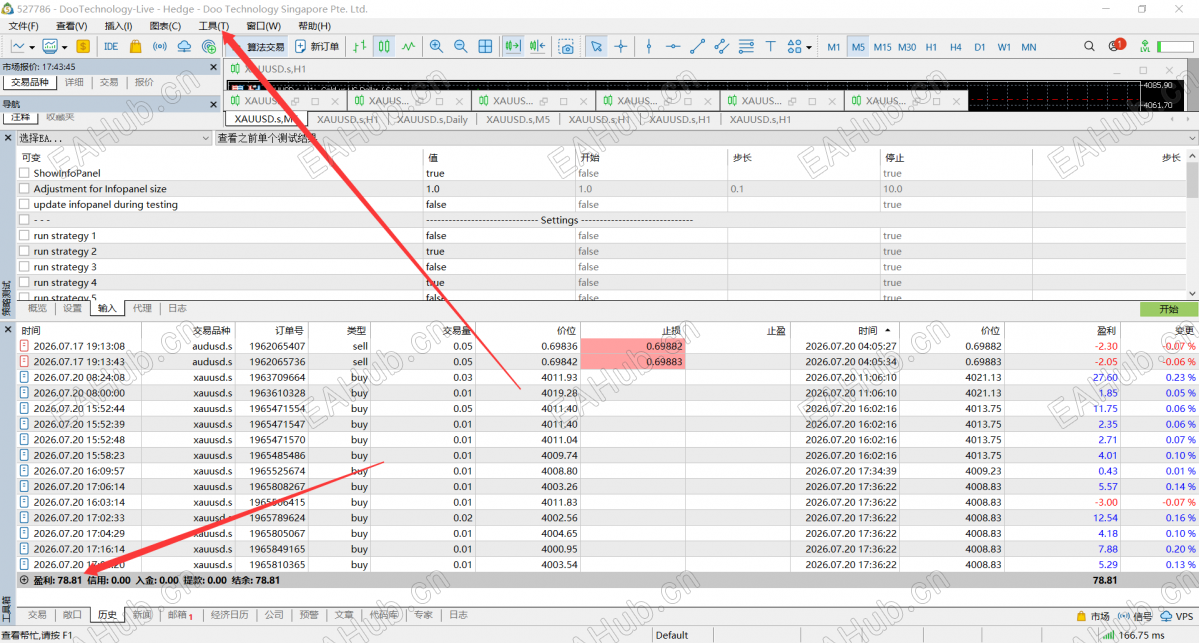
Task: Click the green 开始 start button
Action: (x=1168, y=309)
